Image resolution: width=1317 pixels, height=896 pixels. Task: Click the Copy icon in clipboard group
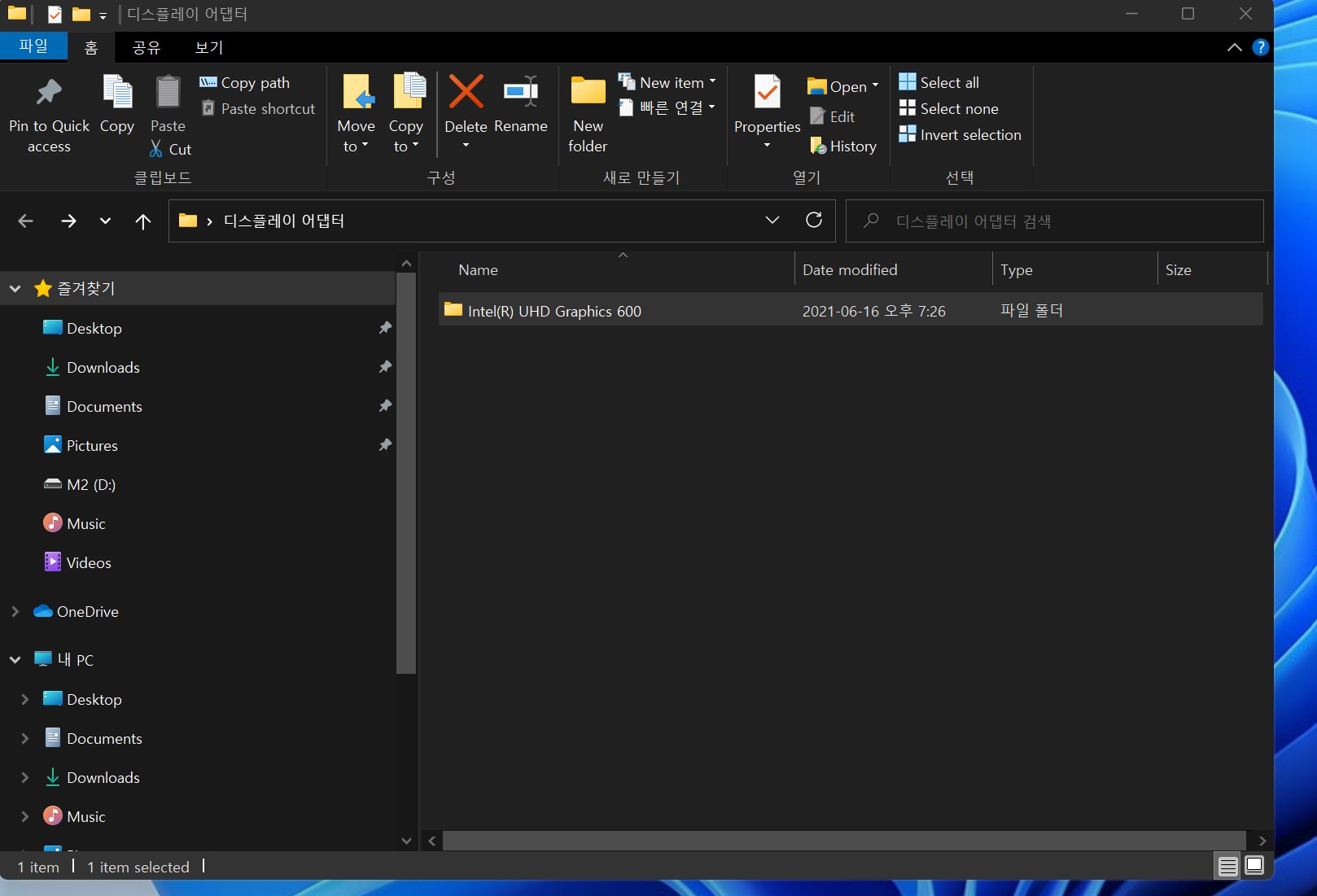point(117,91)
